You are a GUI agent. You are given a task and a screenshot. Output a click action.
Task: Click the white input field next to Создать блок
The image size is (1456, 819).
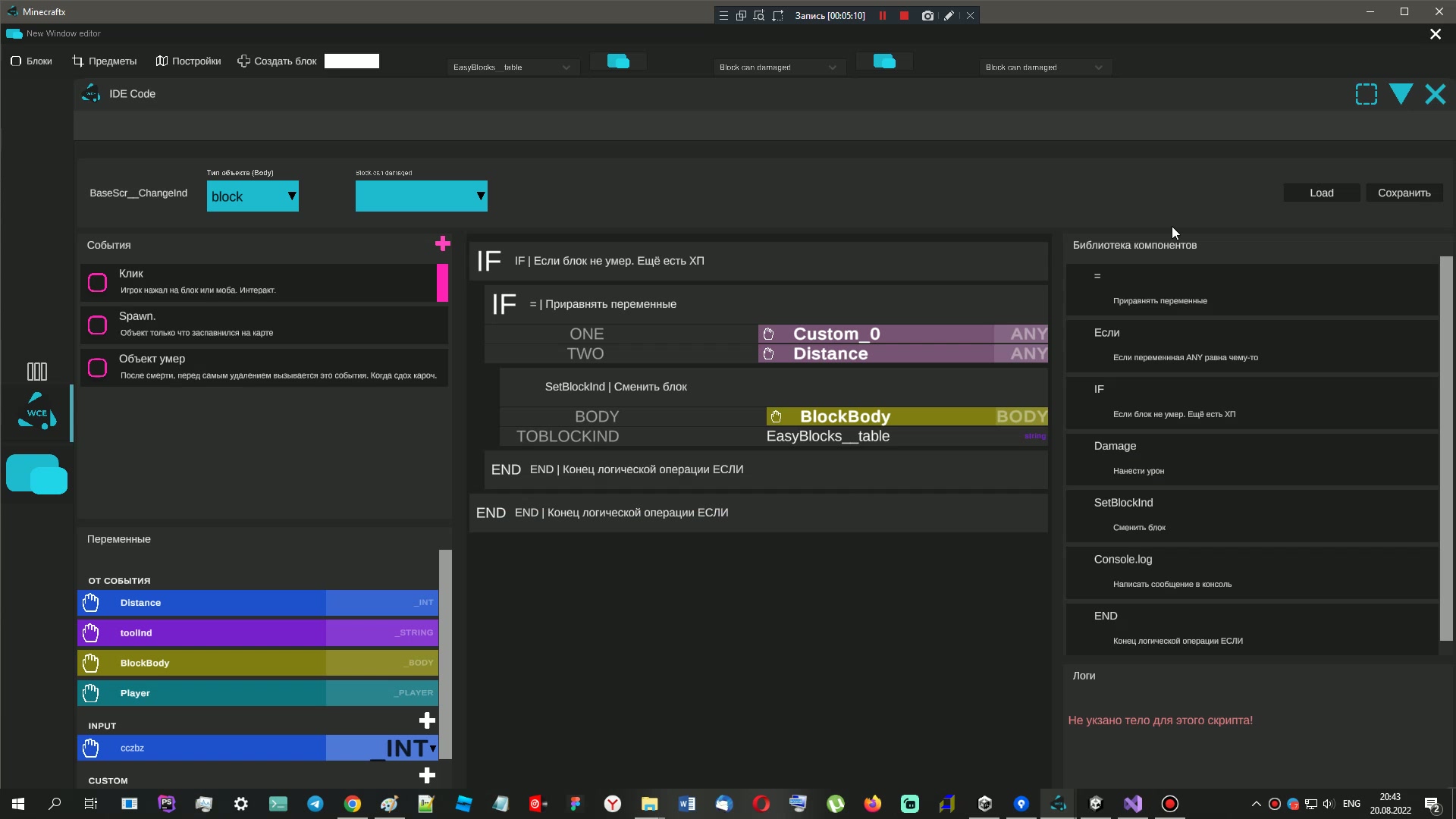click(x=352, y=61)
